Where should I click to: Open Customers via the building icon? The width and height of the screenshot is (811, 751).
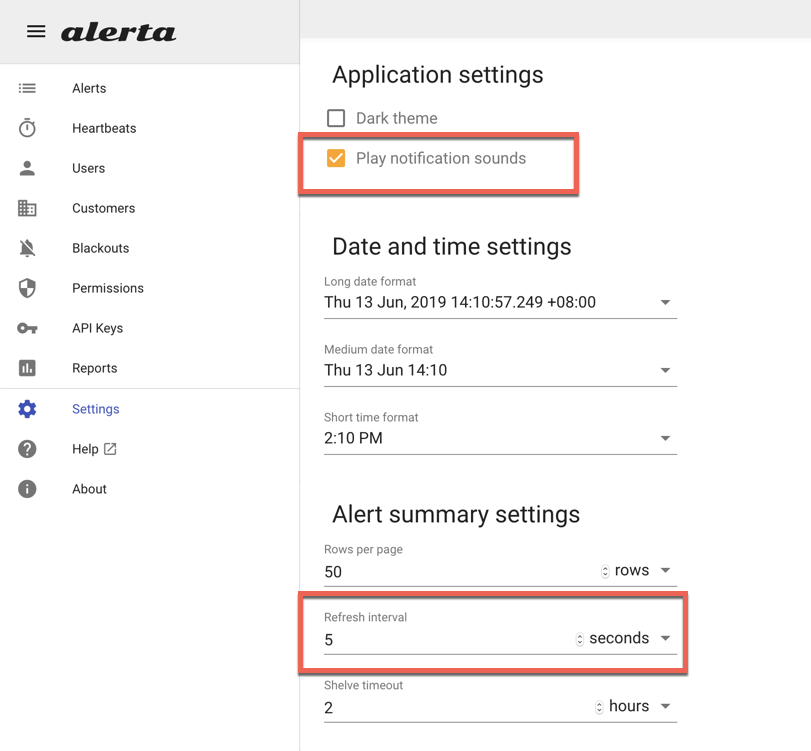click(x=27, y=208)
